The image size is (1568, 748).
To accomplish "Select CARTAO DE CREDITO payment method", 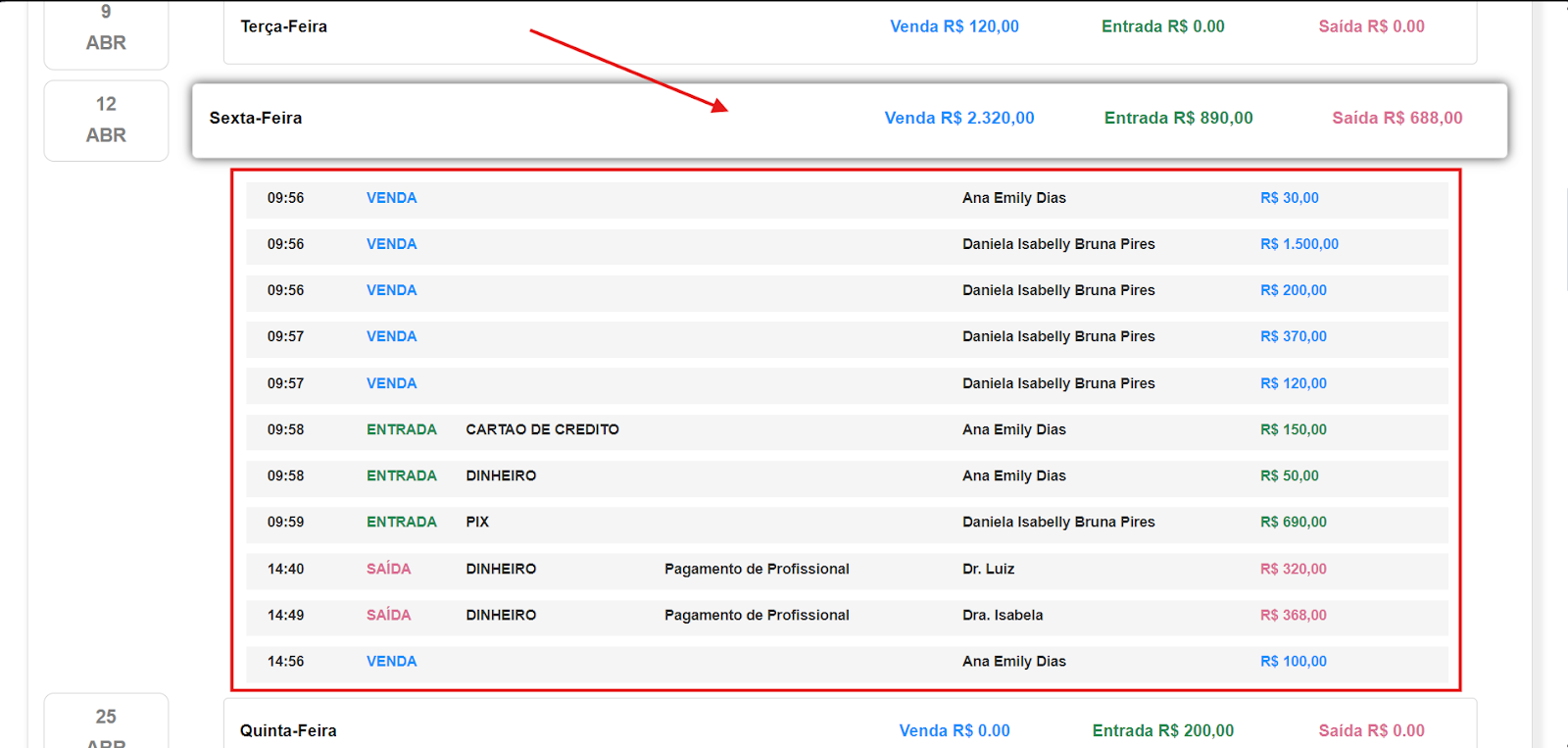I will point(542,429).
